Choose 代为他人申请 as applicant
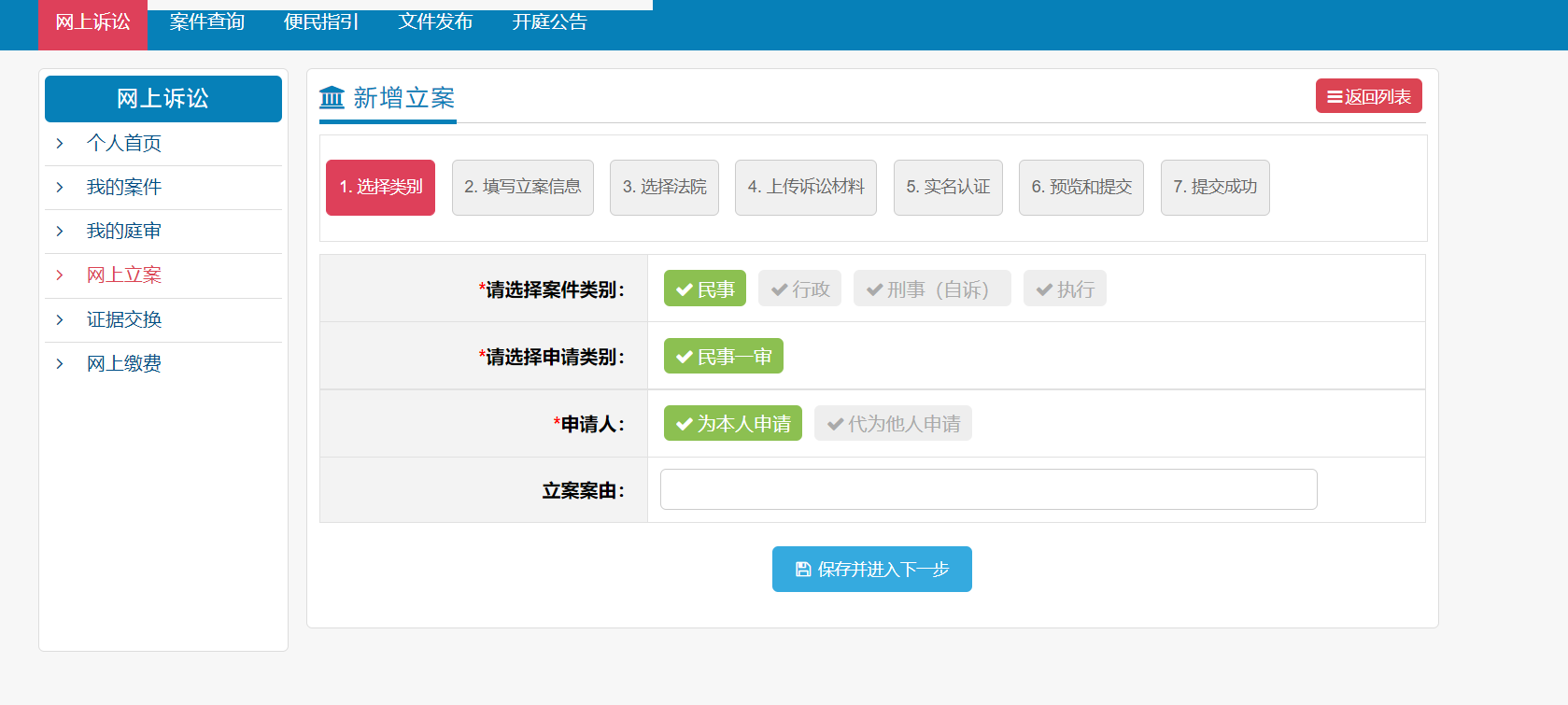 tap(893, 423)
